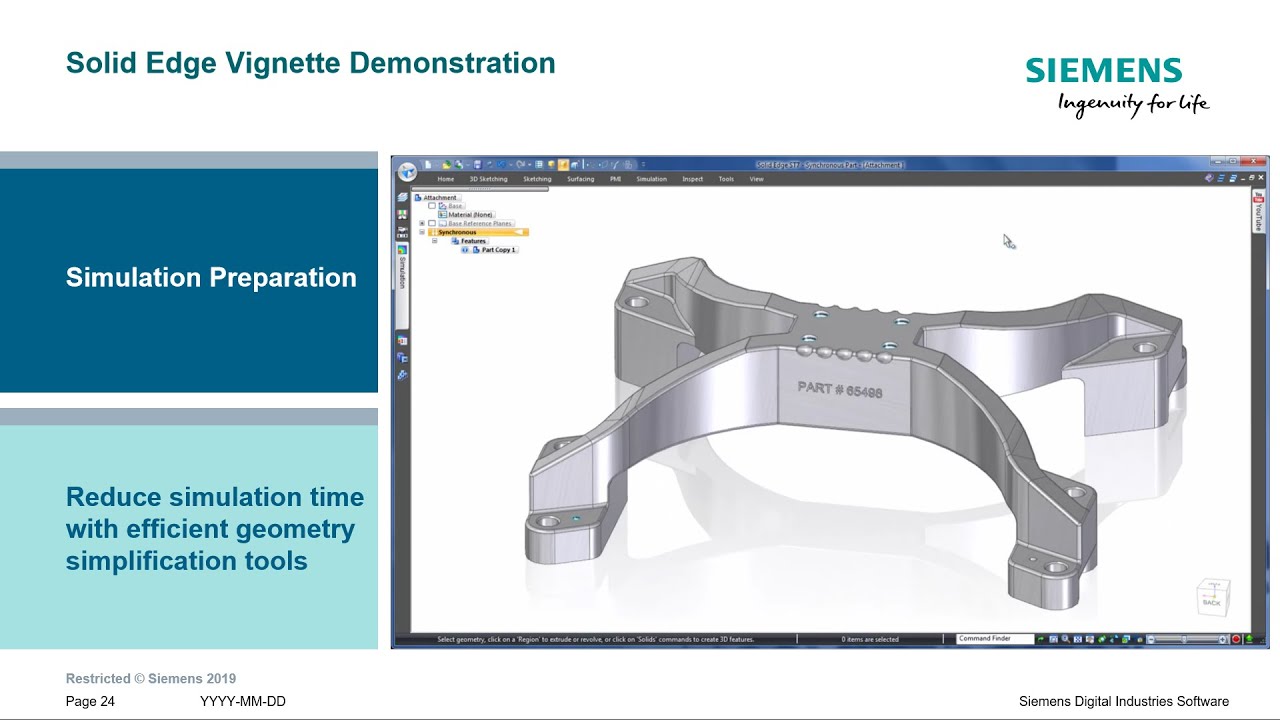Viewport: 1280px width, 720px height.
Task: Click zoom slider plus button
Action: coord(1222,639)
